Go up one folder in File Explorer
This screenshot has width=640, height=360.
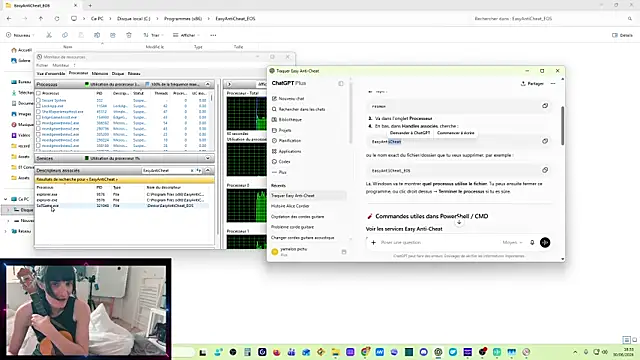tap(41, 19)
